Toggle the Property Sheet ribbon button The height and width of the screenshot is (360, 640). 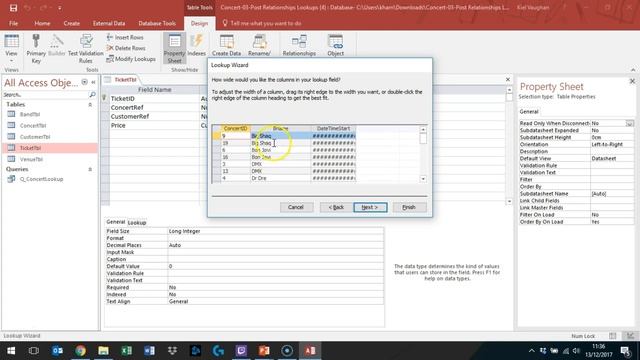tap(174, 49)
